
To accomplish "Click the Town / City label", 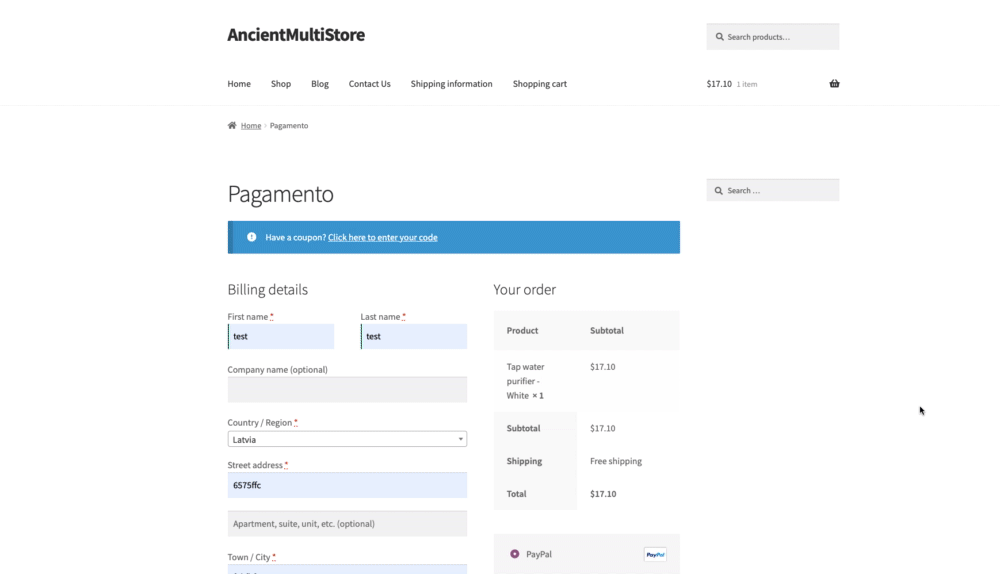I will tap(249, 557).
